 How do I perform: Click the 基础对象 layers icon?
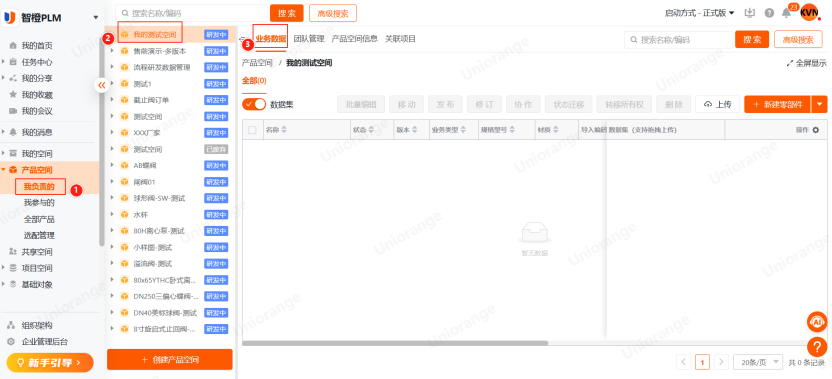click(13, 284)
